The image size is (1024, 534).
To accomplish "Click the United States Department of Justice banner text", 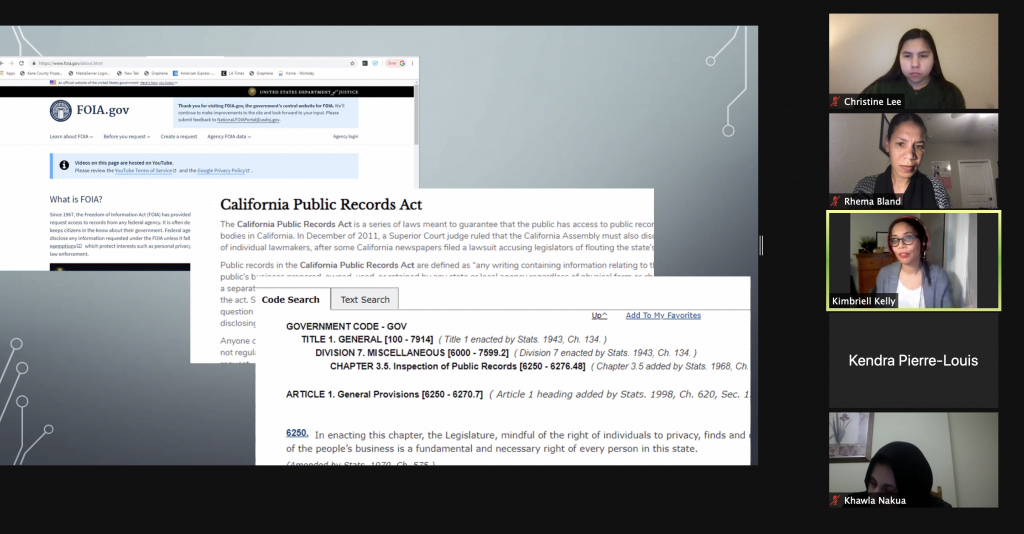I will click(x=308, y=92).
